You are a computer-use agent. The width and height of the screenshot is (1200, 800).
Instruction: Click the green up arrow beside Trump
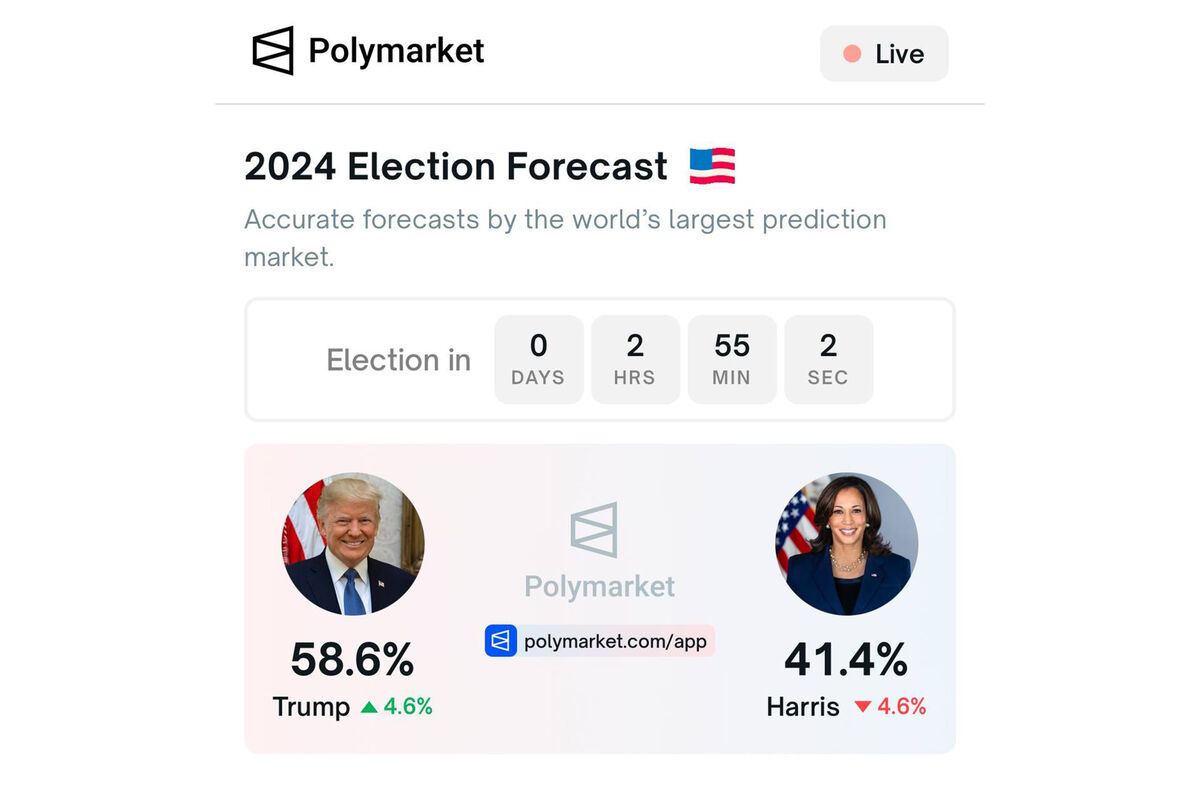[369, 707]
